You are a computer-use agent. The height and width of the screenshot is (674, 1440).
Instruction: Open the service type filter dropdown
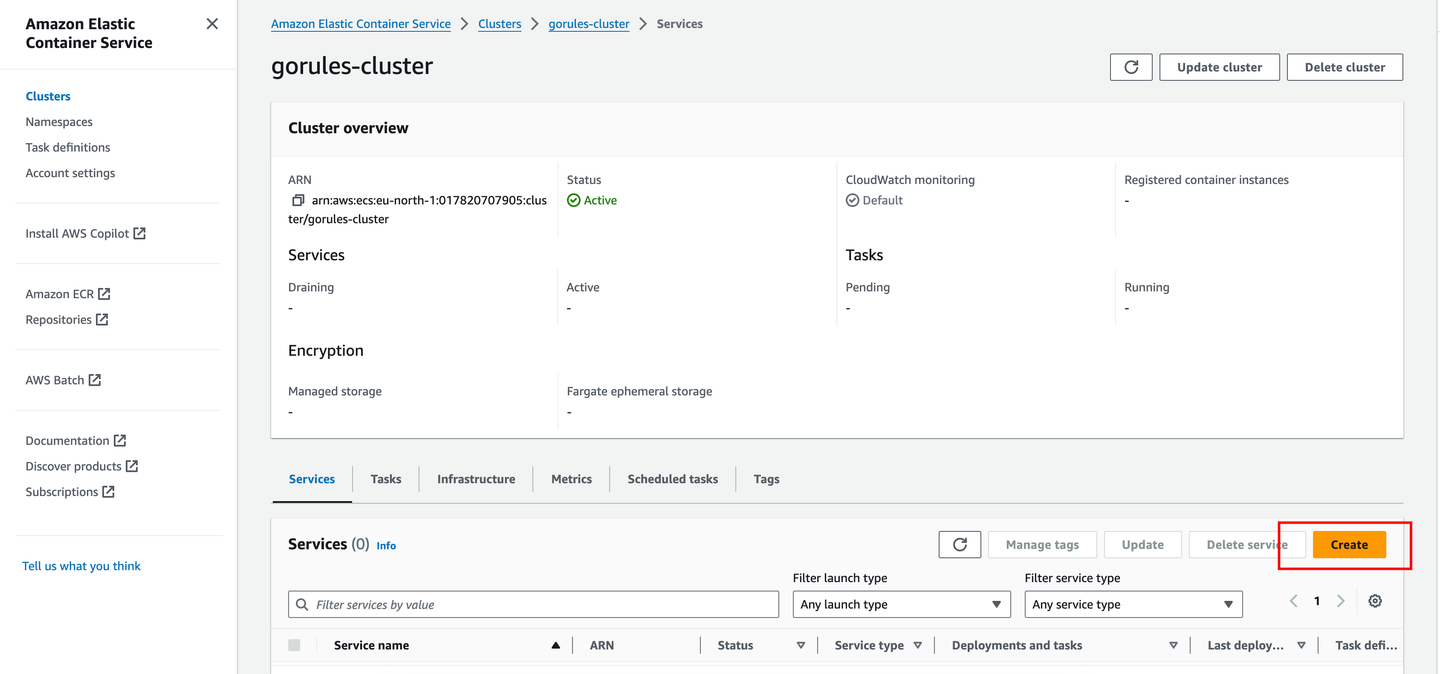pos(1133,604)
